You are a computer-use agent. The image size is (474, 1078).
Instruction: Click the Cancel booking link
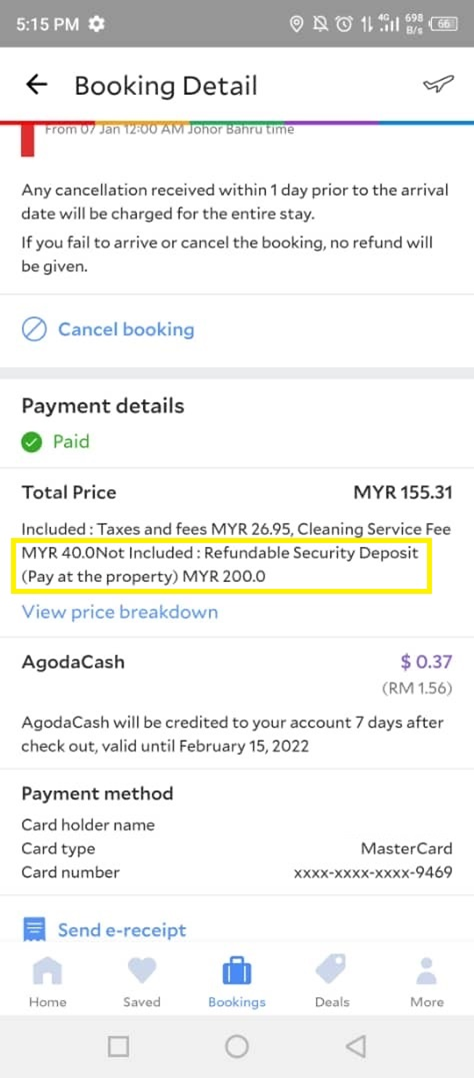click(x=126, y=329)
